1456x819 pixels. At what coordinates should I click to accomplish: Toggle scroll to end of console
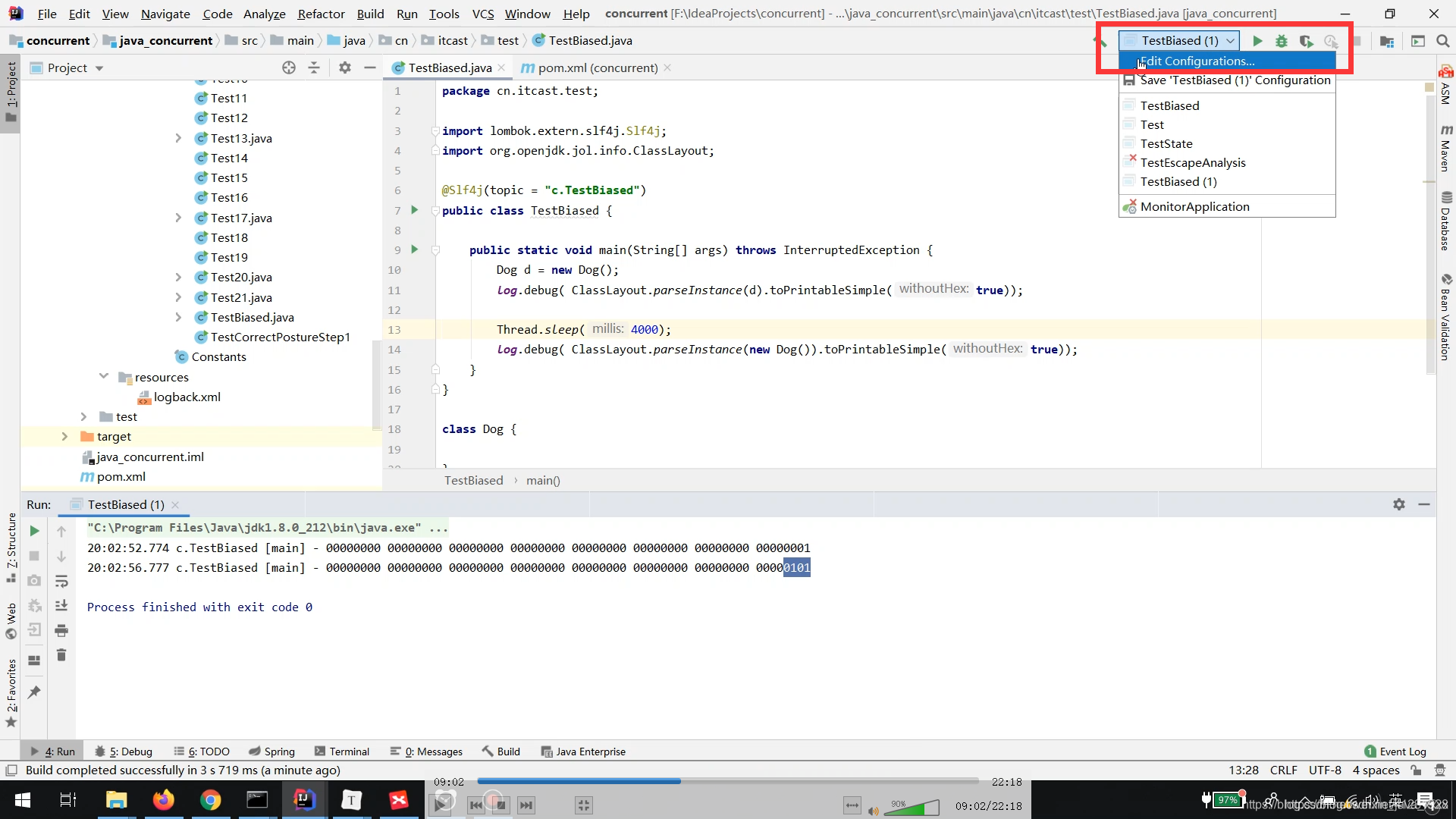coord(61,605)
